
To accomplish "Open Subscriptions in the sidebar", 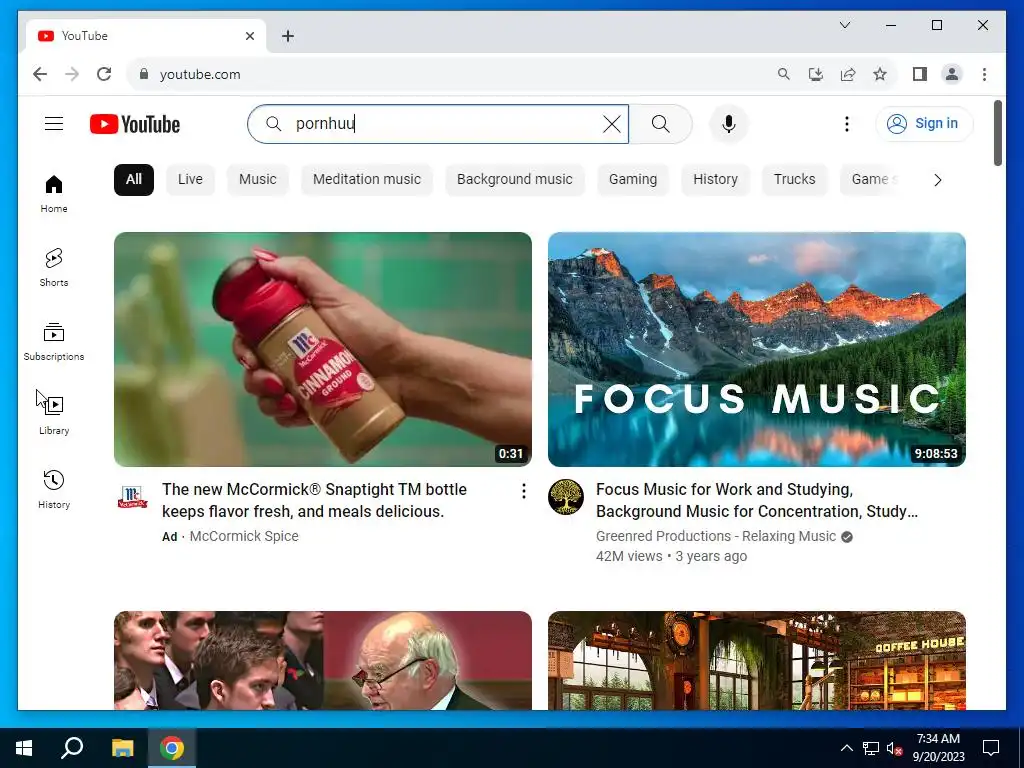I will click(54, 342).
